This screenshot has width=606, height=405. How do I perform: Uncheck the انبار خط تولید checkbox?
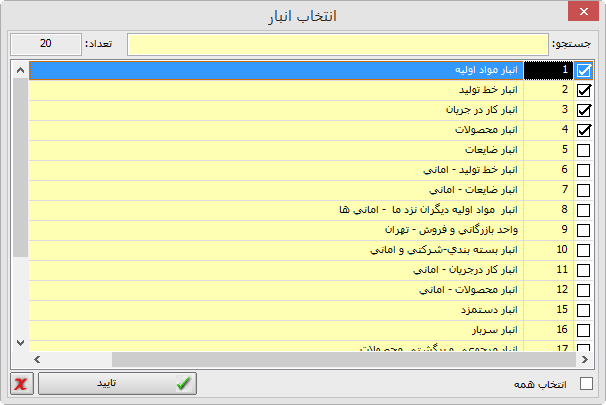point(584,90)
